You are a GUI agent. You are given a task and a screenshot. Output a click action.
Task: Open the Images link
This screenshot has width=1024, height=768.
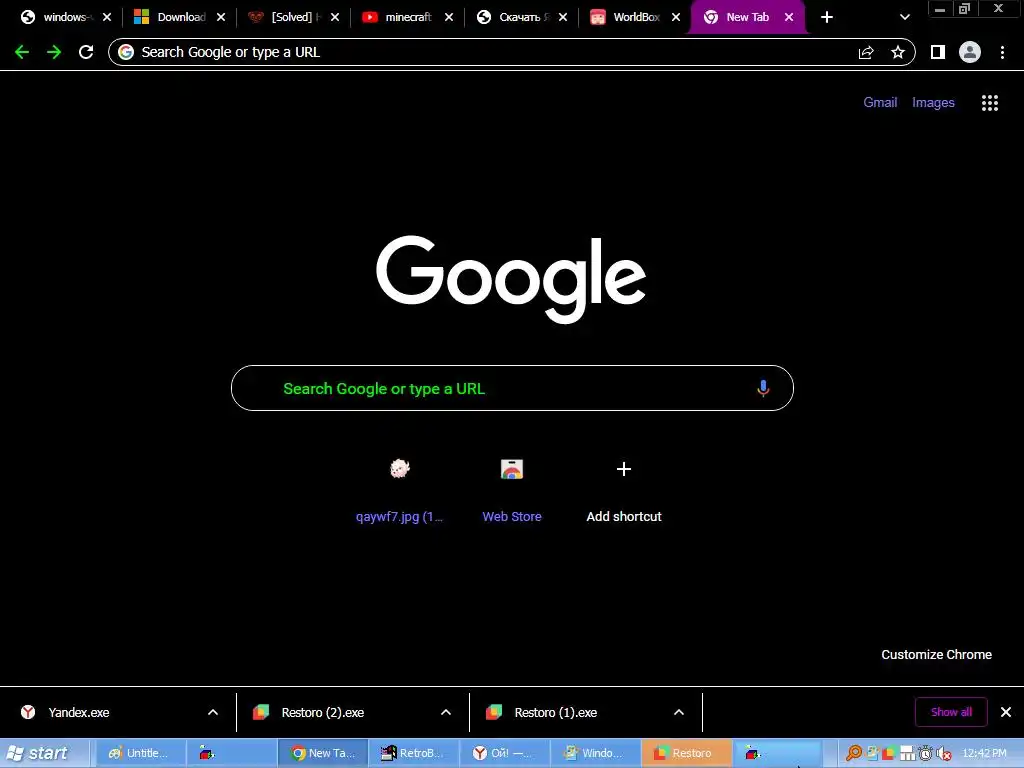(933, 103)
